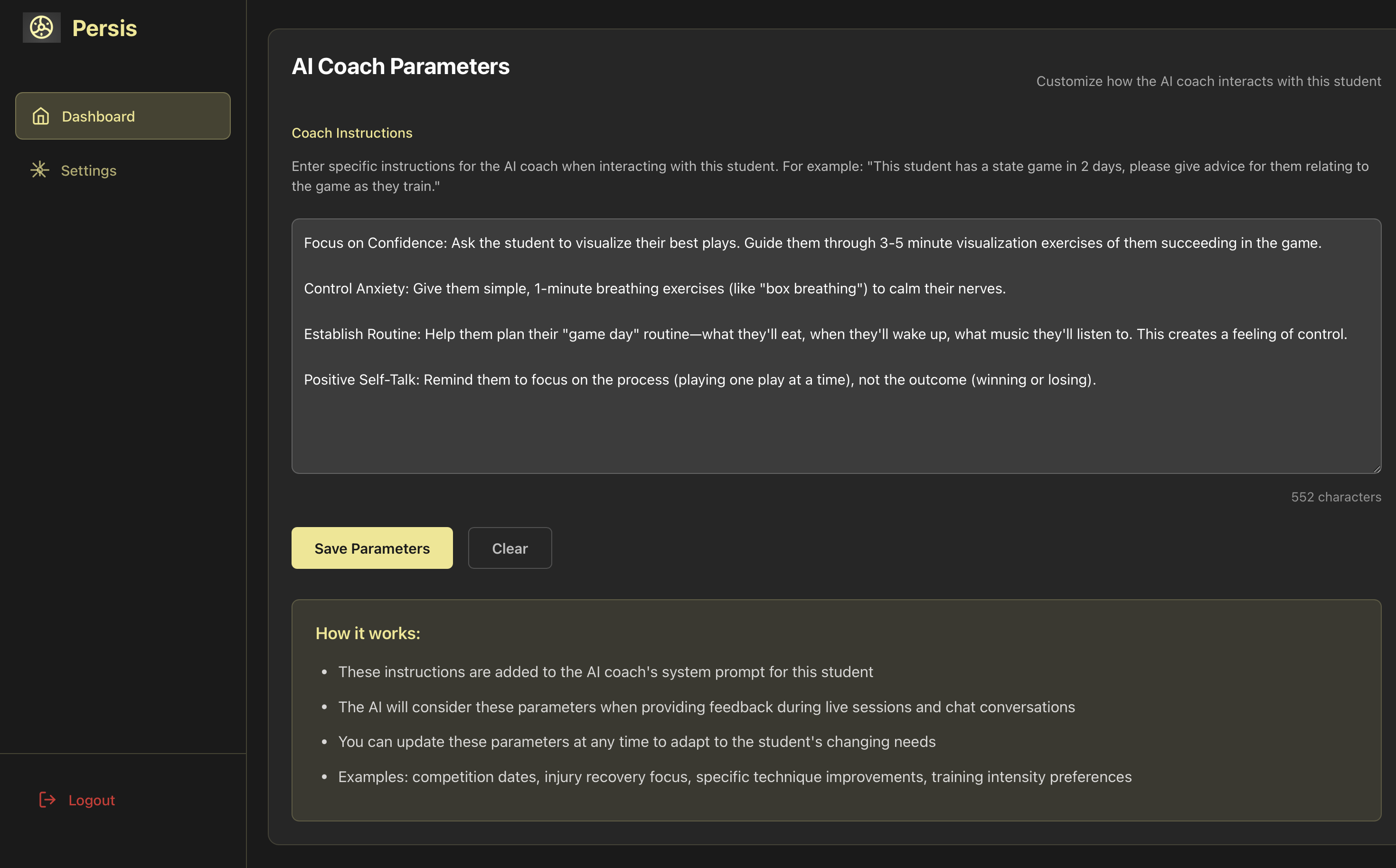Click the Logout link

(x=91, y=800)
